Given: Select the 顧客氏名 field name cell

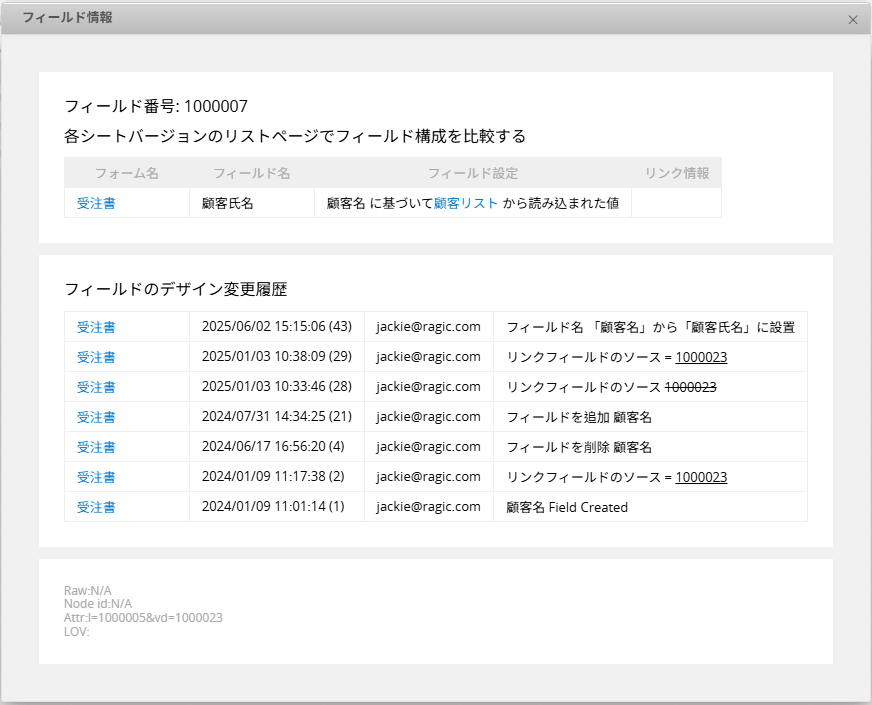Looking at the screenshot, I should point(227,203).
